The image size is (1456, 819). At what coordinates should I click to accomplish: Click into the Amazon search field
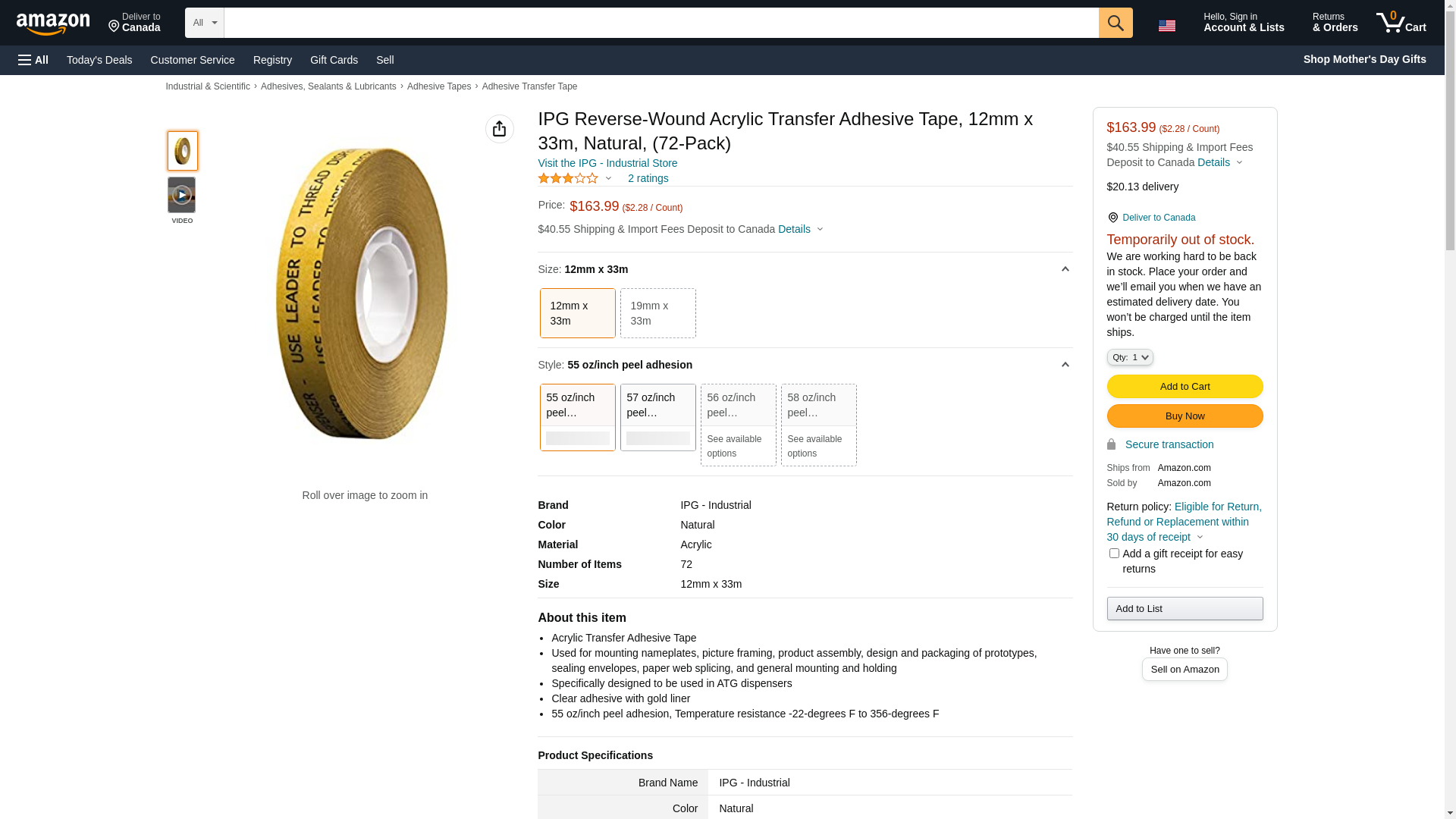661,23
